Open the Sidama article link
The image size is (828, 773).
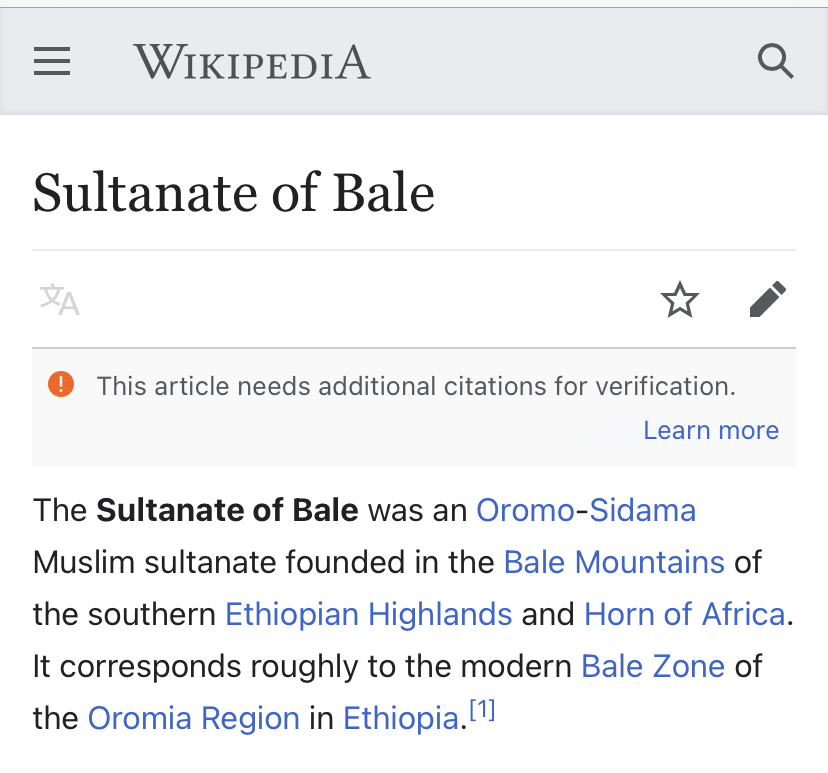[642, 510]
